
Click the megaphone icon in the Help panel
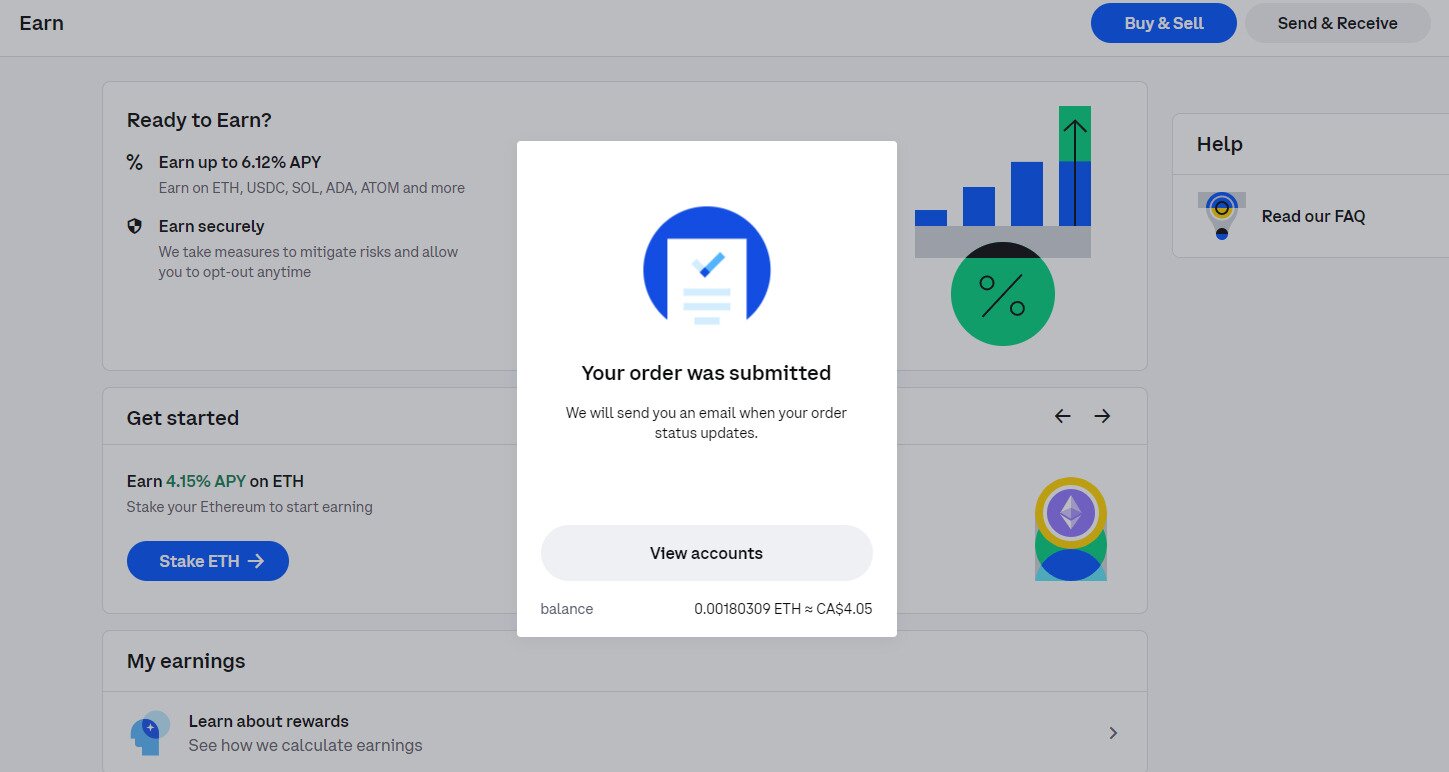(1222, 216)
